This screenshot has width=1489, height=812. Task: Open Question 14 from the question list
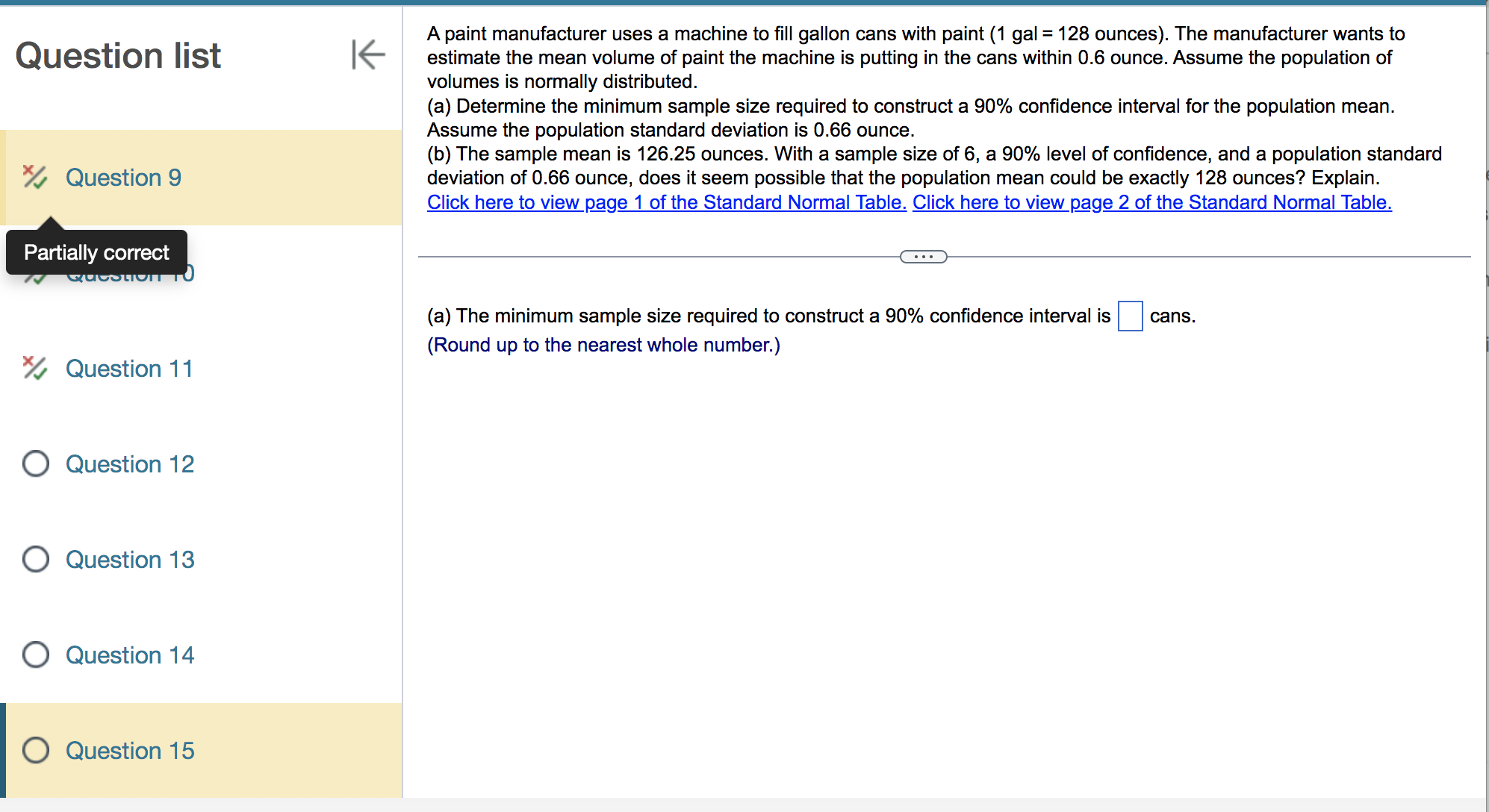pyautogui.click(x=129, y=655)
